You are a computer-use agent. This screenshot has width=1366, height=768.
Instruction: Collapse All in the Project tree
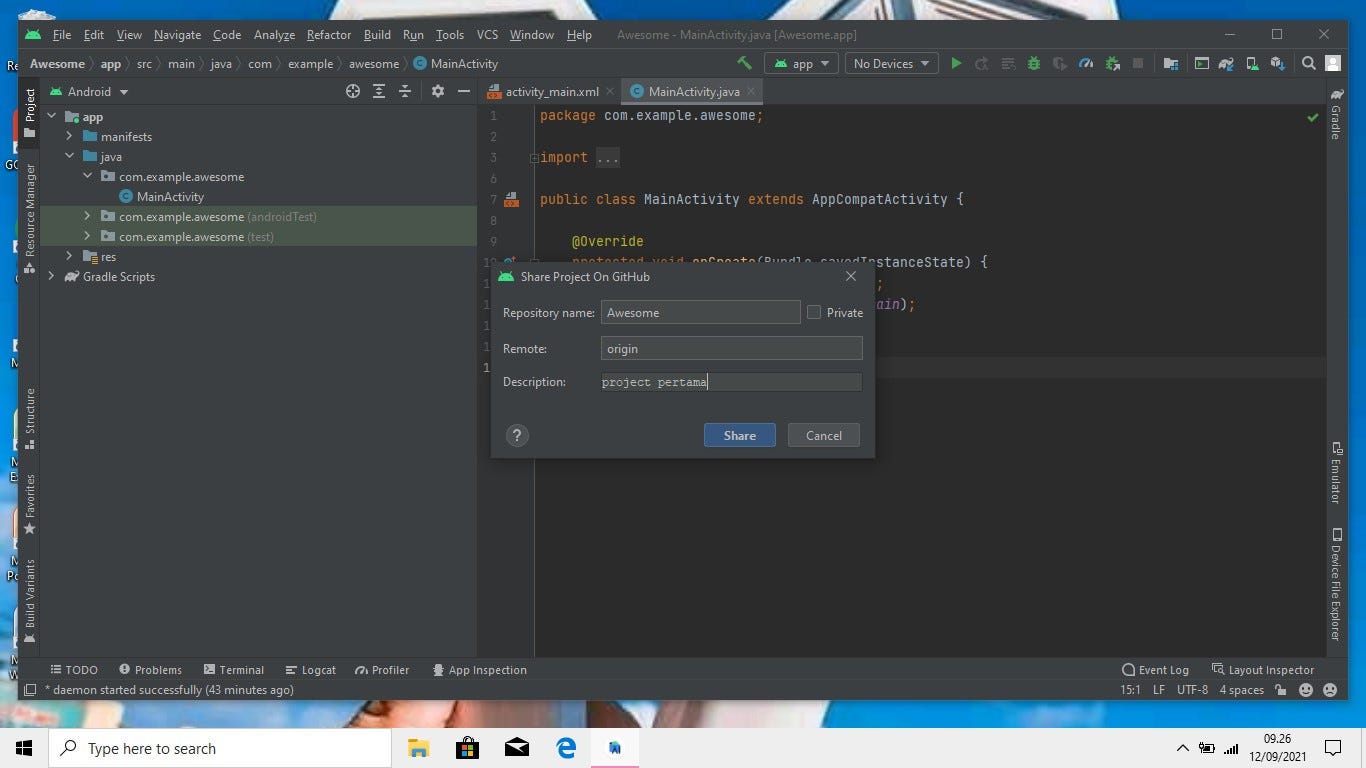(x=405, y=91)
